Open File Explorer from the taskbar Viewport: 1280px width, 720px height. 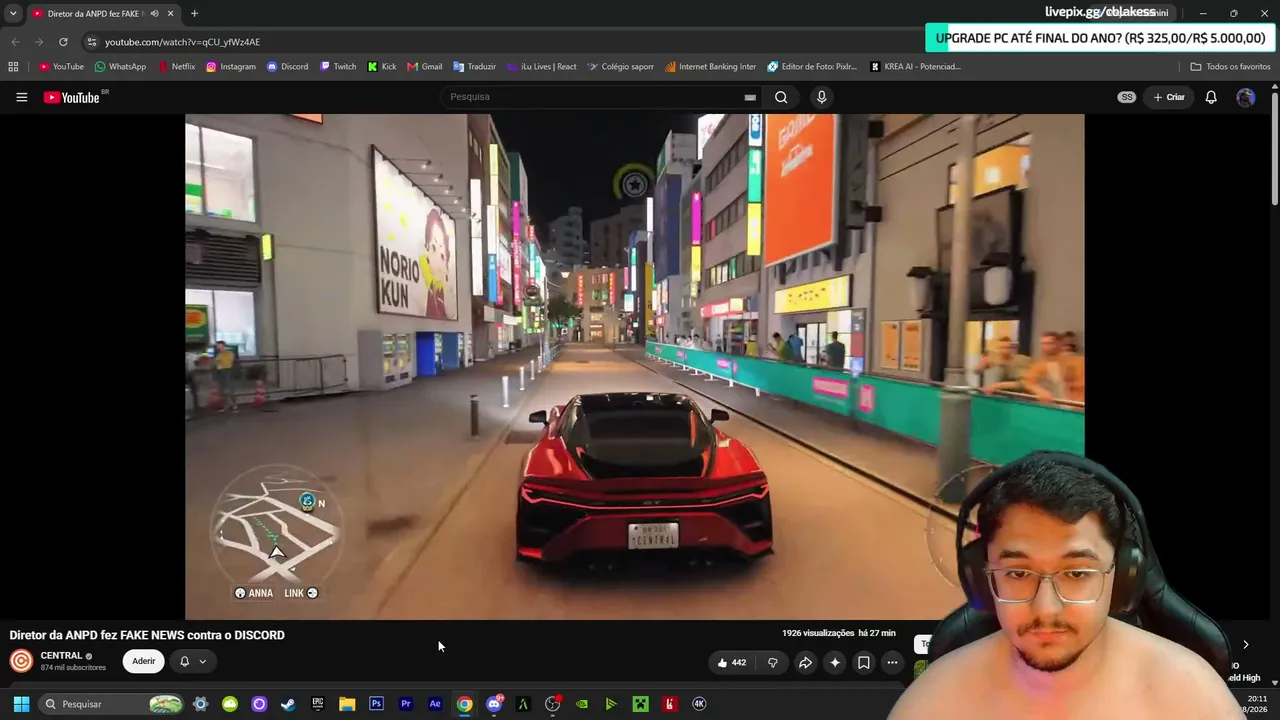(347, 704)
